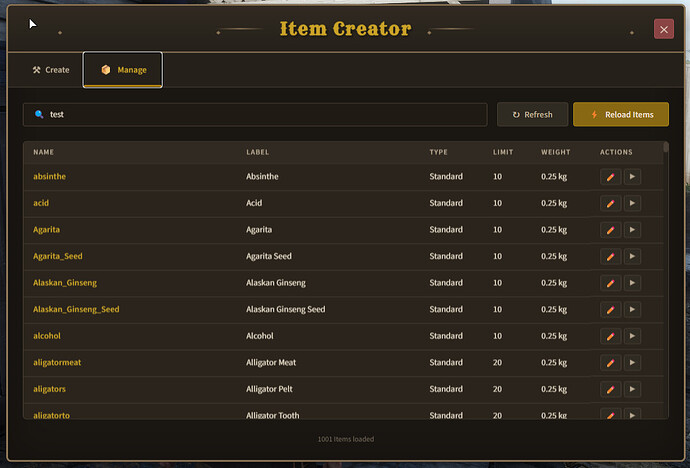Viewport: 690px width, 468px height.
Task: Click the Reload Items button
Action: [621, 114]
